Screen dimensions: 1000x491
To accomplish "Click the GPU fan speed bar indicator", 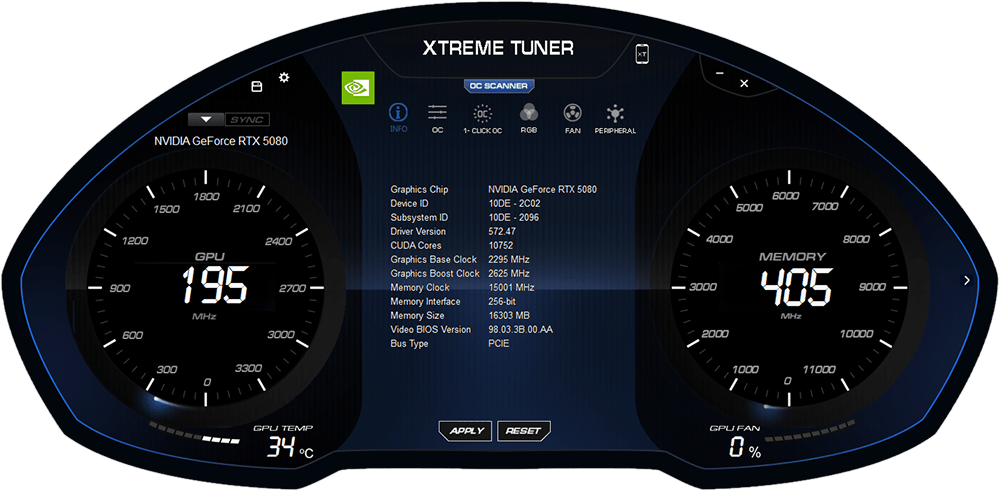I will [x=809, y=432].
